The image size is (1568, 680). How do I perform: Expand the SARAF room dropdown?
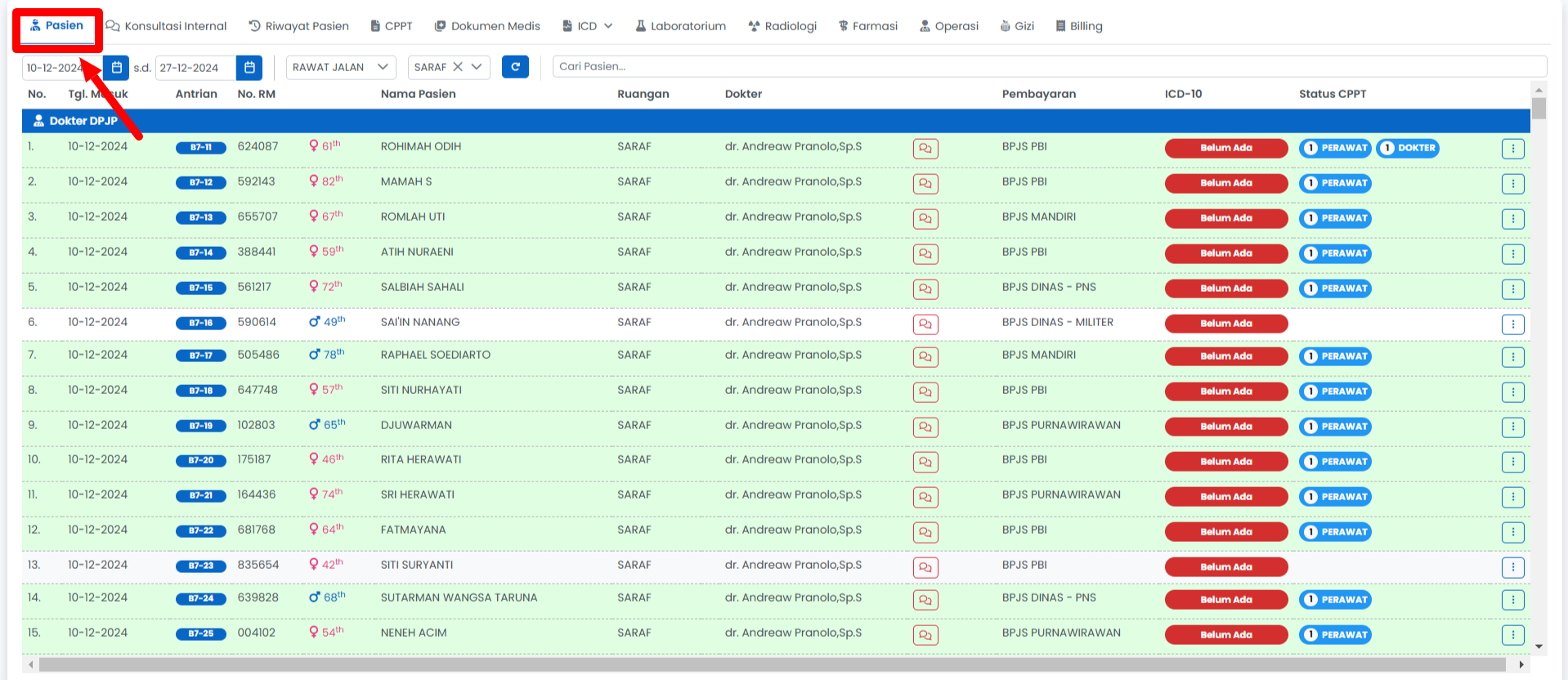(x=477, y=67)
